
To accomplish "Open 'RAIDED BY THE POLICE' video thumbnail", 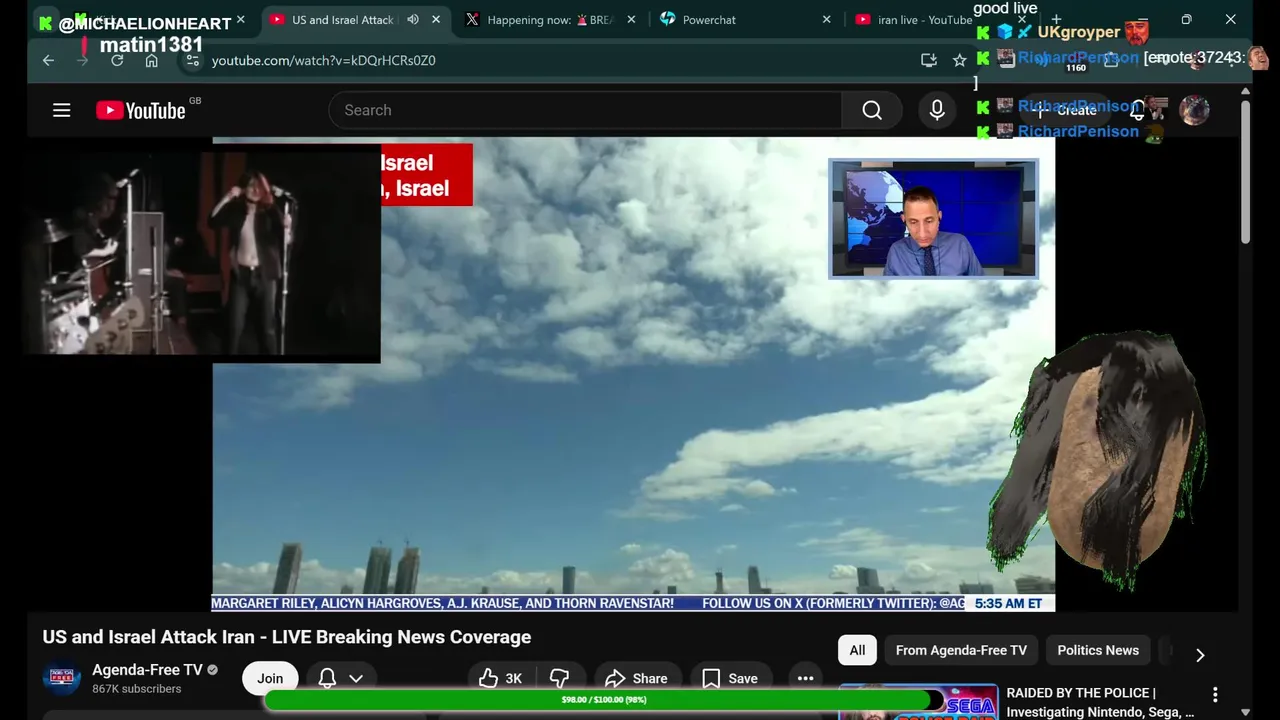I will tap(918, 703).
